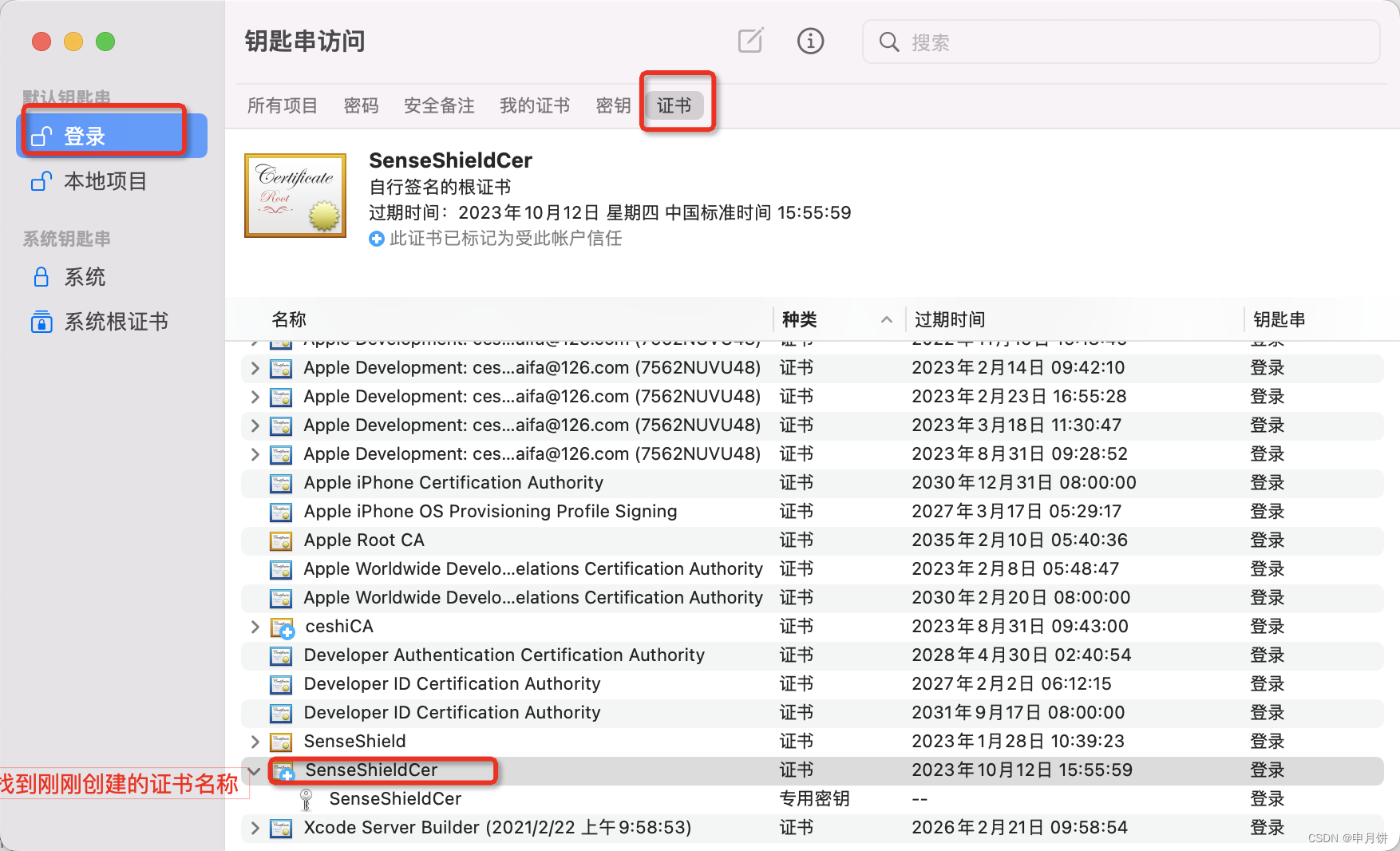Image resolution: width=1400 pixels, height=851 pixels.
Task: Click the 2035年2月10日 05:40:36 expiry cell
Action: pos(1019,540)
